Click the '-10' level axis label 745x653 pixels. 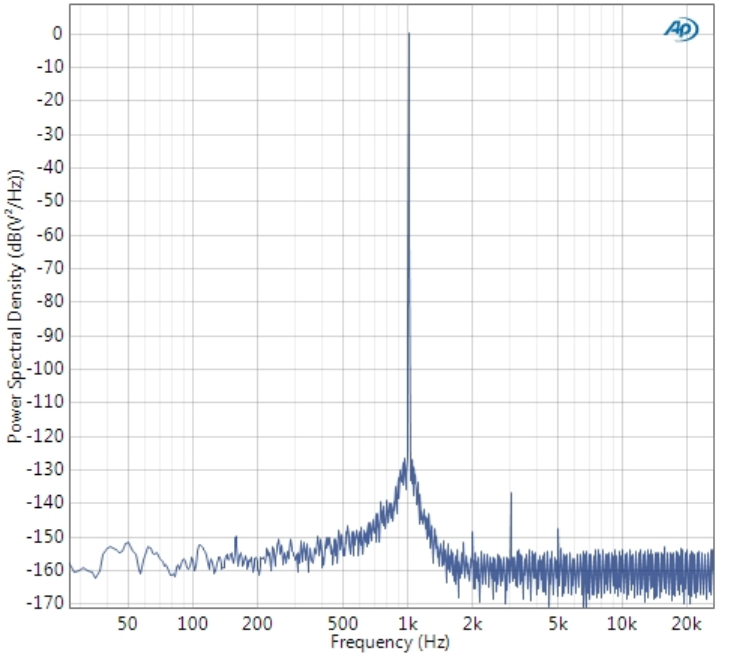point(50,67)
